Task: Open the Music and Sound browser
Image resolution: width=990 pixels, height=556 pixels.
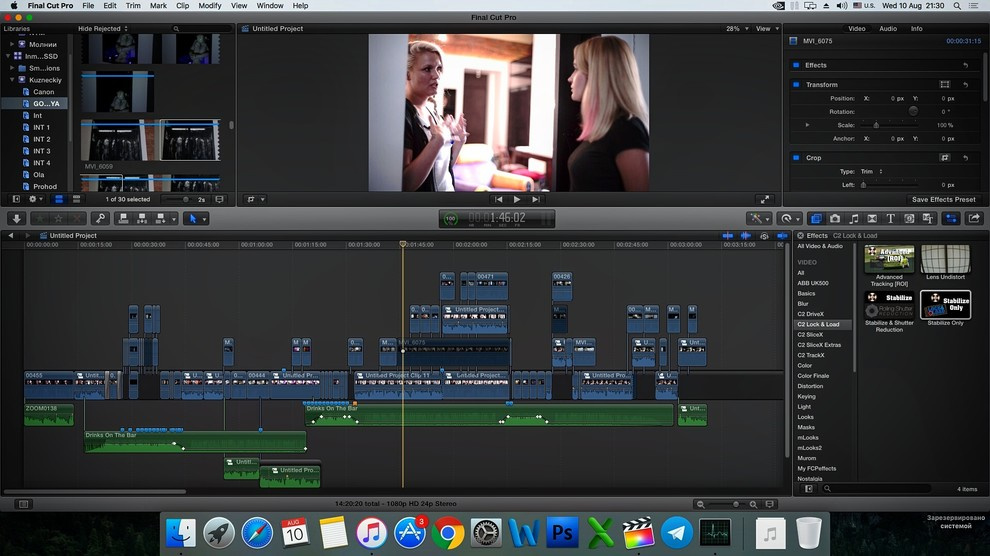Action: tap(853, 218)
